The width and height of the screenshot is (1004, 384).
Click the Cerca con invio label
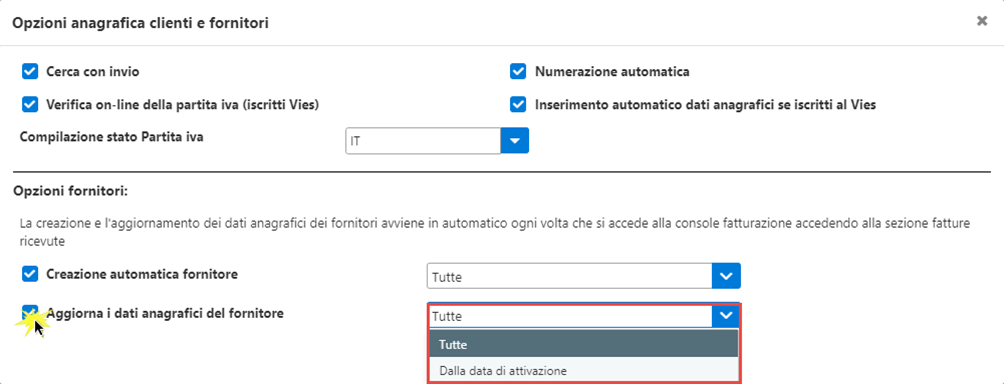[x=92, y=72]
